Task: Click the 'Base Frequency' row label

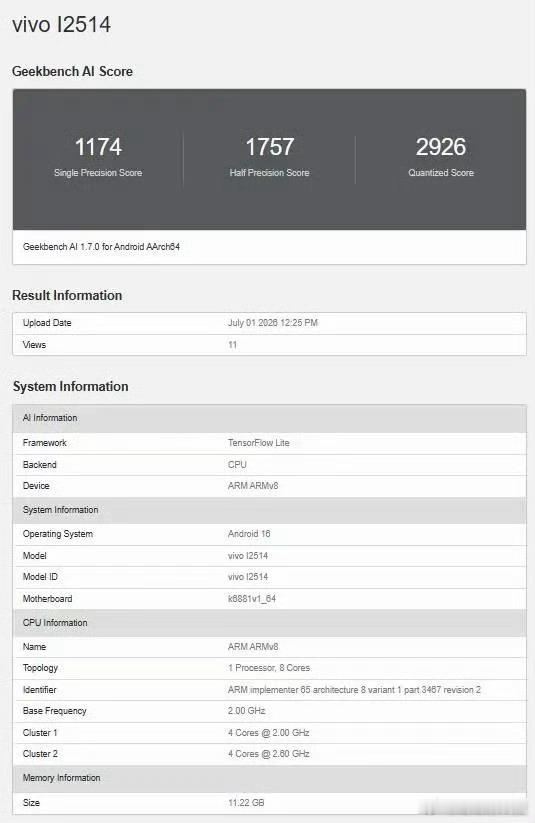Action: point(55,711)
